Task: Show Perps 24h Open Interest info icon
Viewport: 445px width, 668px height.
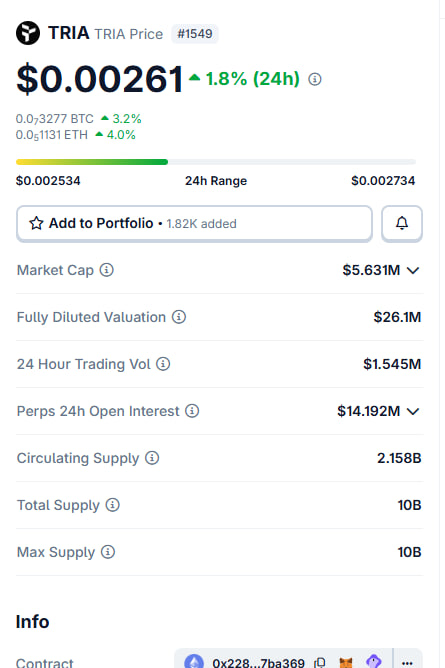Action: coord(192,411)
